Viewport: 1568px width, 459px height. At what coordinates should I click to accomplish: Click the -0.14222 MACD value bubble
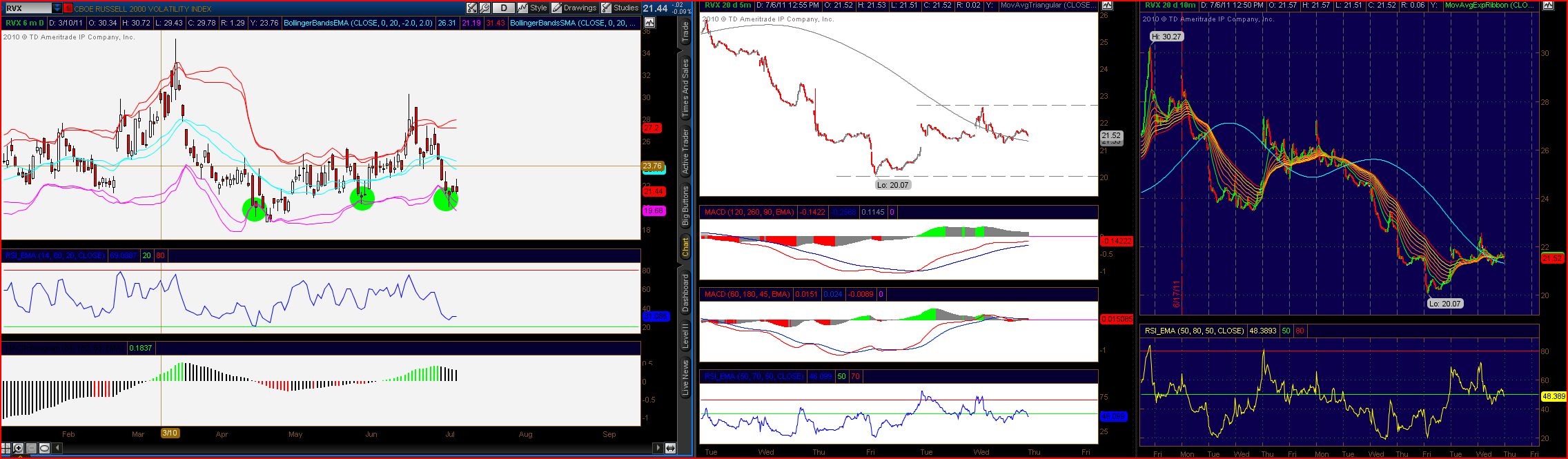(x=1116, y=241)
